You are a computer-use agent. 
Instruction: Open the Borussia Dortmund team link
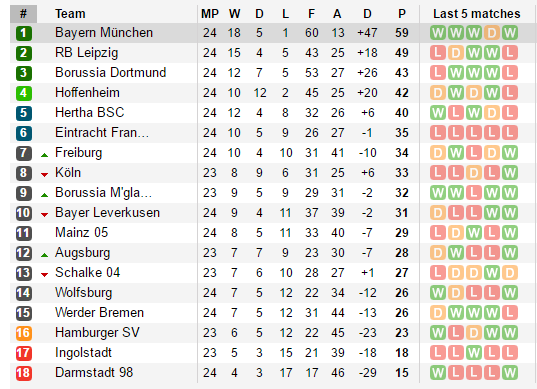[111, 73]
